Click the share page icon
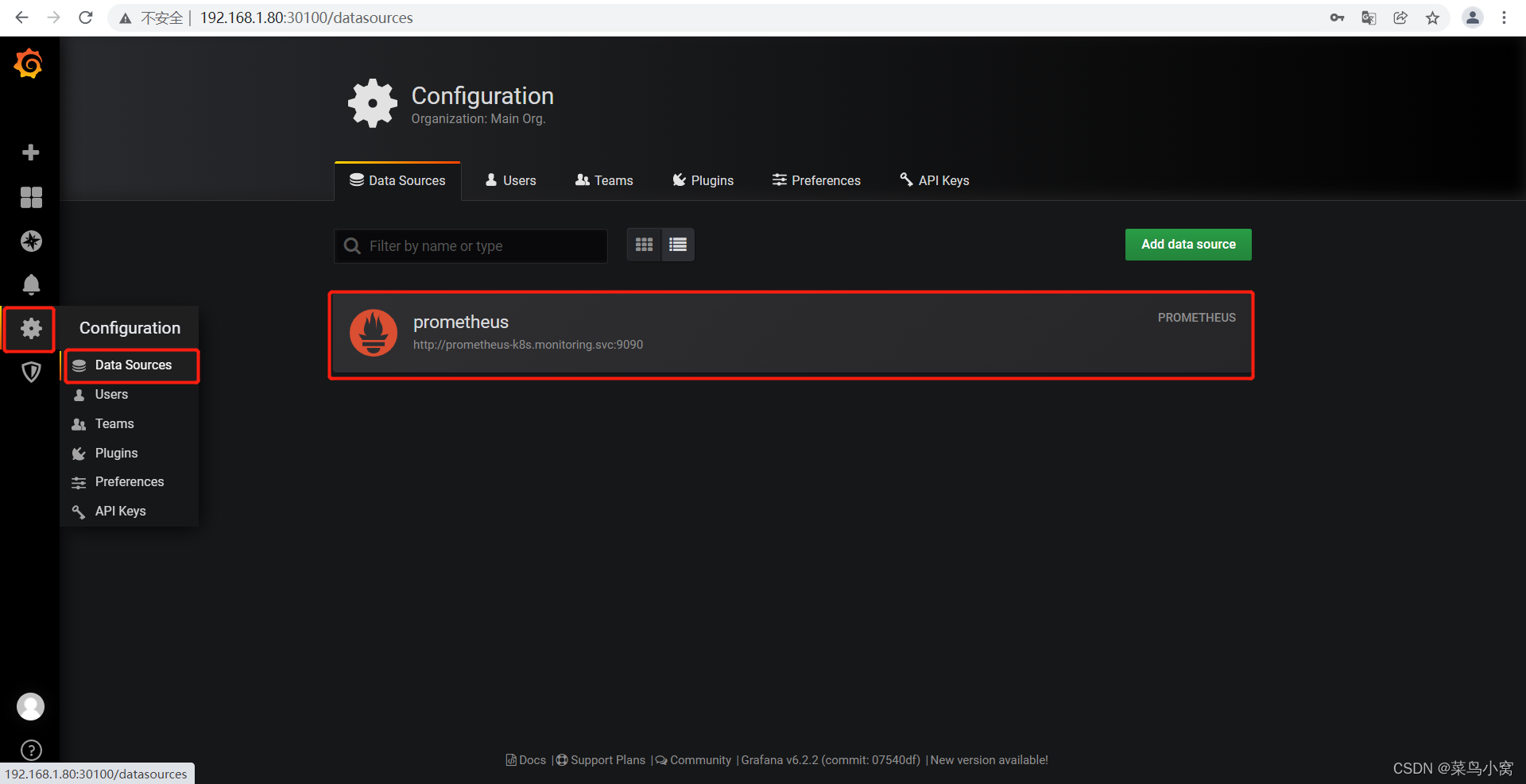The width and height of the screenshot is (1526, 784). 1400,17
